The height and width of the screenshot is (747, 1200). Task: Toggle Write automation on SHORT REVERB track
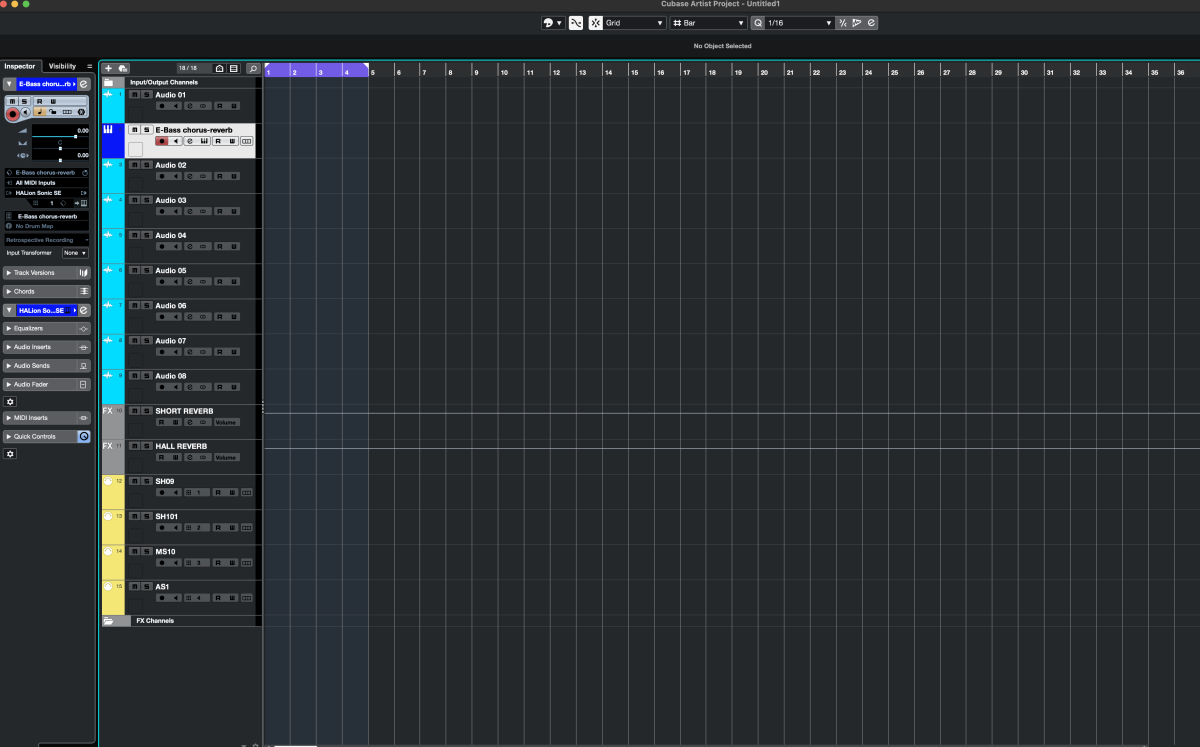[x=174, y=422]
